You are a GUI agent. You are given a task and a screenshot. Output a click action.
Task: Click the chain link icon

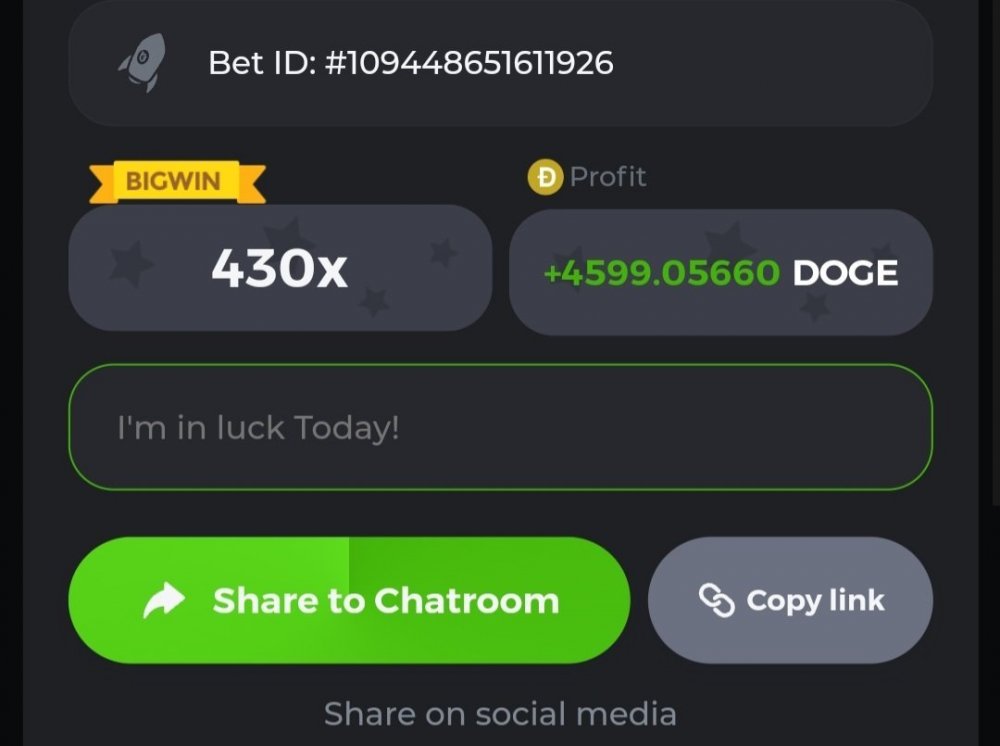[x=717, y=601]
